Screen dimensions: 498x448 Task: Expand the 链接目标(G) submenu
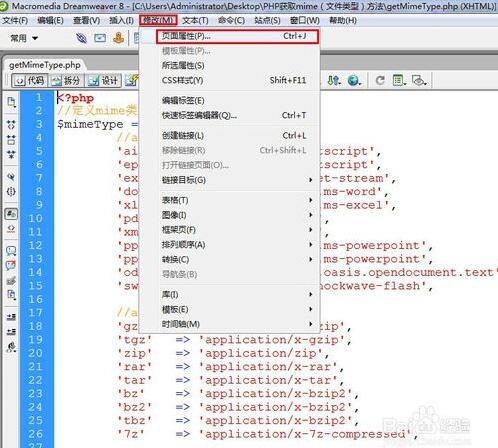pyautogui.click(x=229, y=180)
